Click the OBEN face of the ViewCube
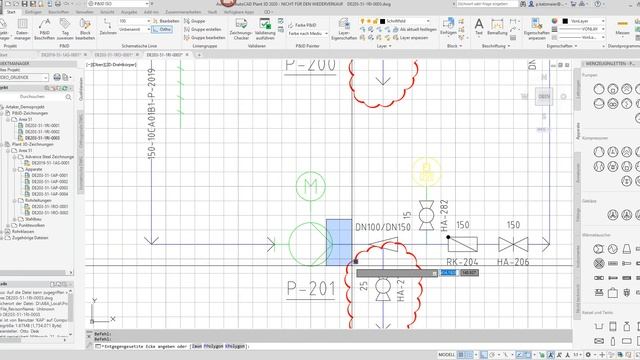This screenshot has width=640, height=360. (x=544, y=97)
